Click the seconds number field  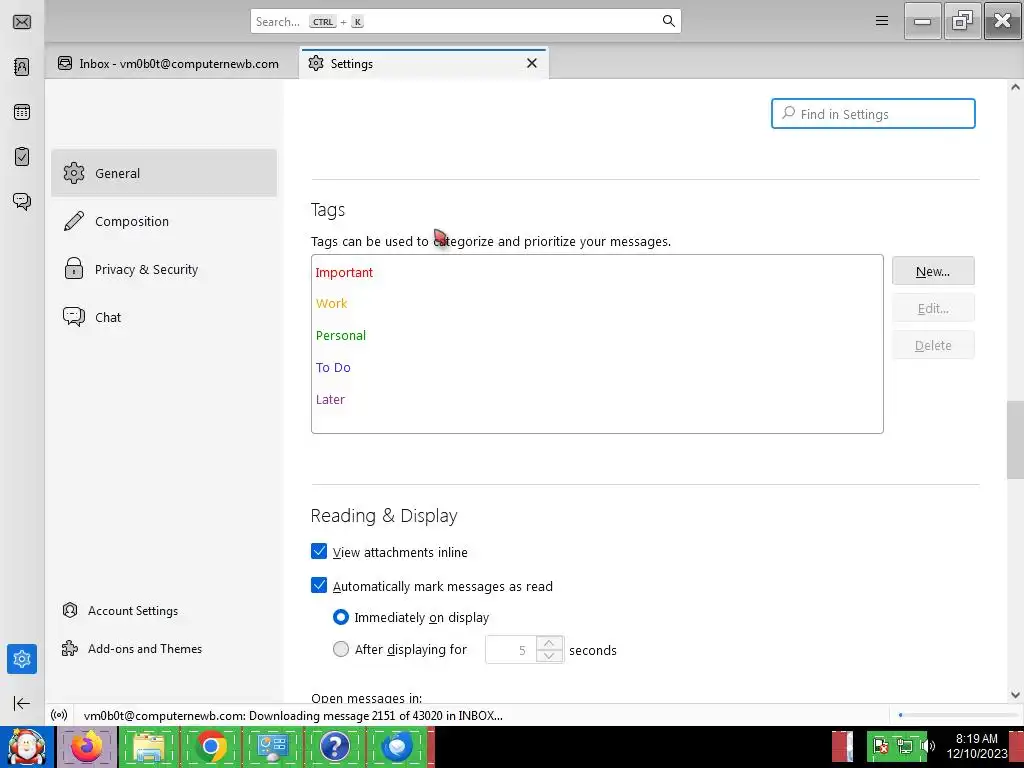511,650
